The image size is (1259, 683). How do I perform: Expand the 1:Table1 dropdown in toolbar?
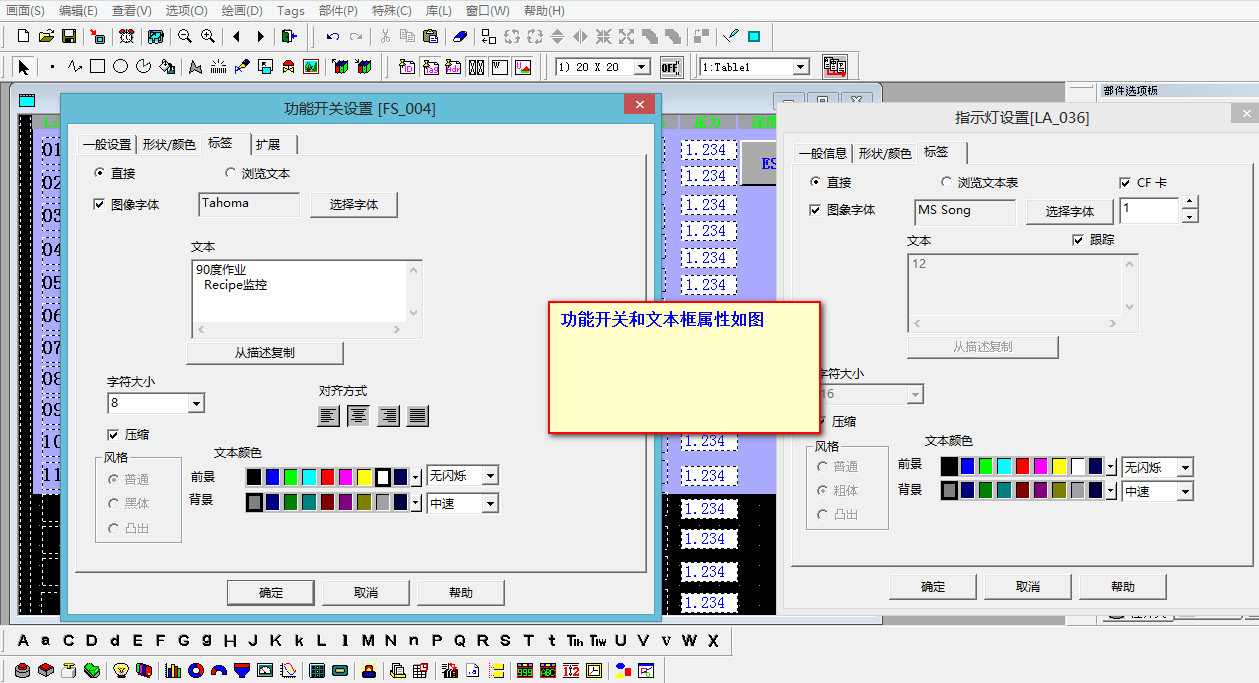click(x=800, y=67)
